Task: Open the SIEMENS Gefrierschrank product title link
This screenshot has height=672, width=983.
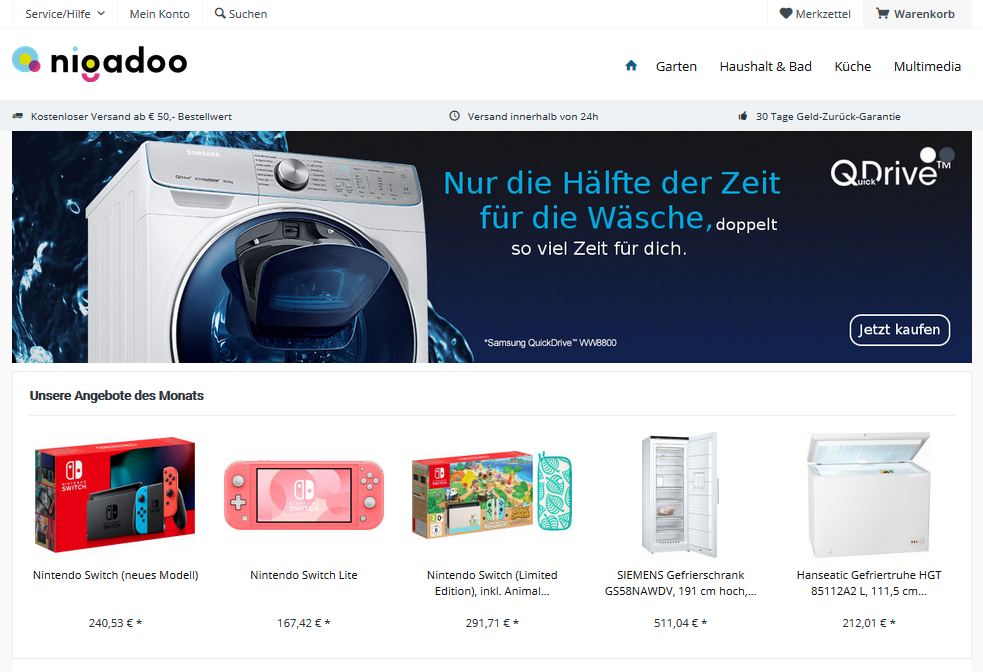Action: pyautogui.click(x=680, y=583)
